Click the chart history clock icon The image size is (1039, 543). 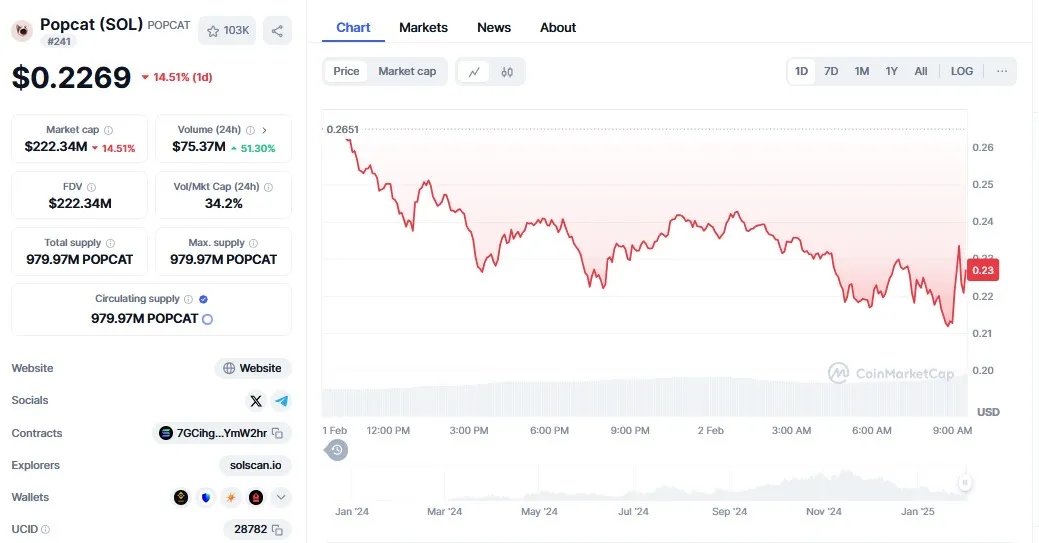click(337, 450)
